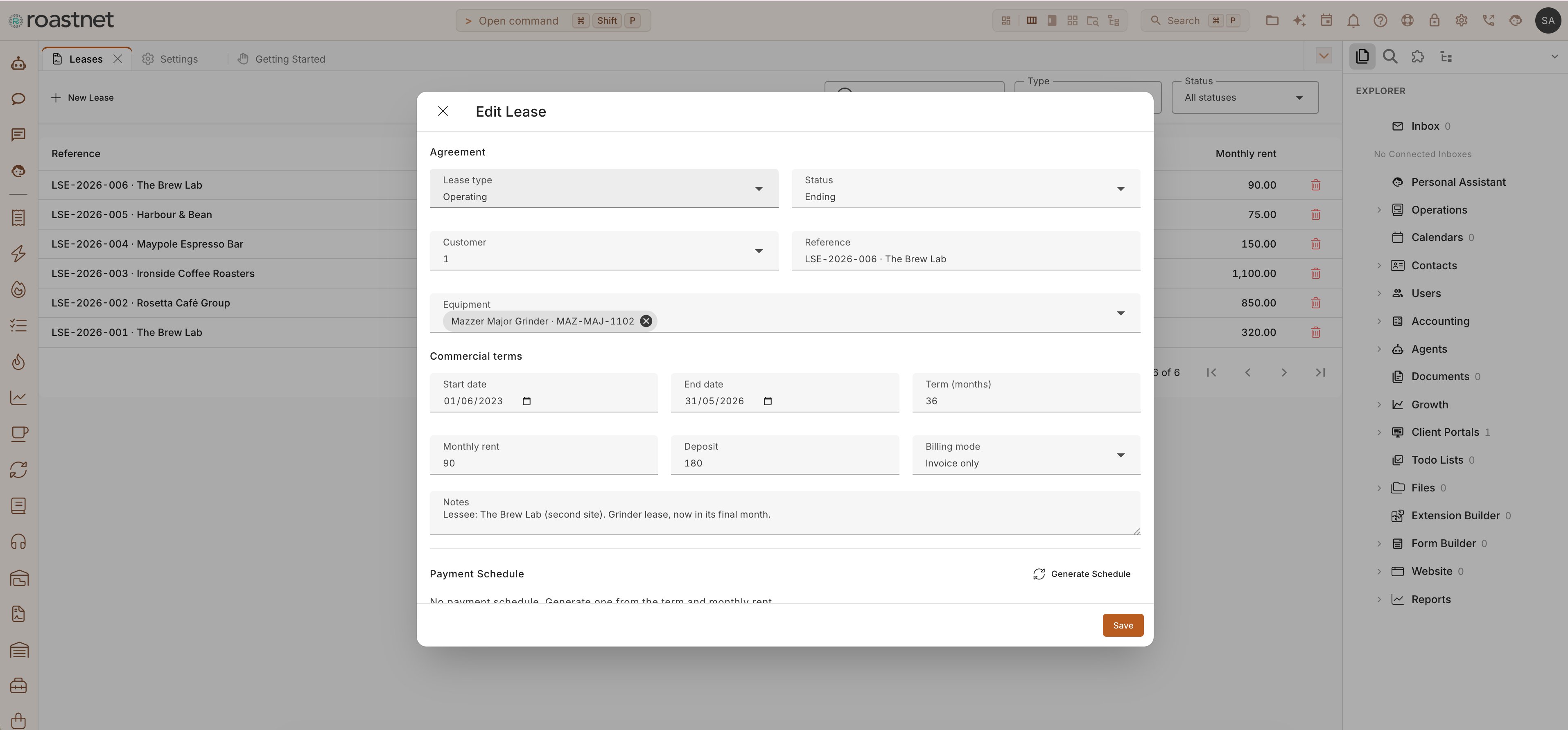Image resolution: width=1568 pixels, height=730 pixels.
Task: Open the command palette box
Action: pos(553,21)
